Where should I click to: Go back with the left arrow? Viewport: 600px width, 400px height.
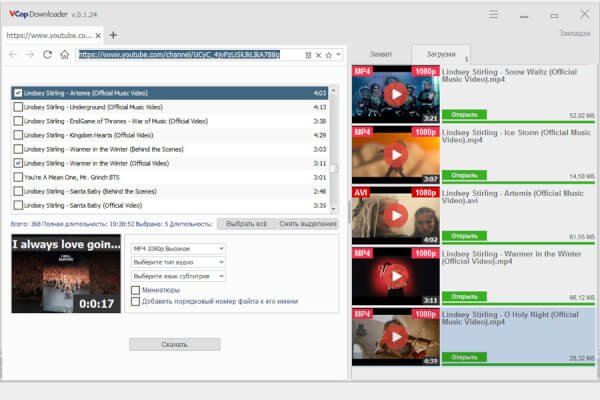(13, 55)
